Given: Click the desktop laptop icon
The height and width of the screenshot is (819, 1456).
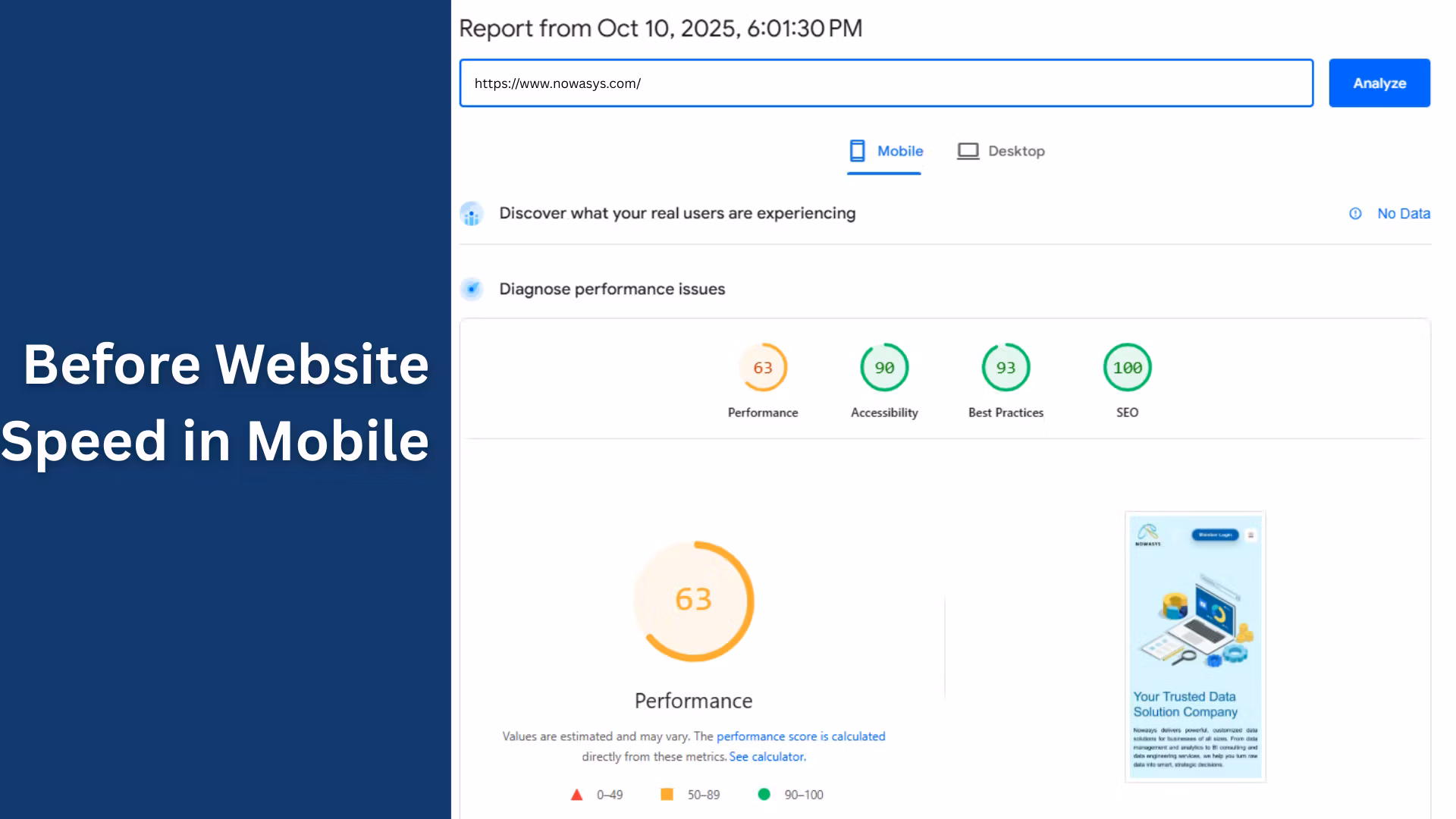Looking at the screenshot, I should tap(968, 151).
